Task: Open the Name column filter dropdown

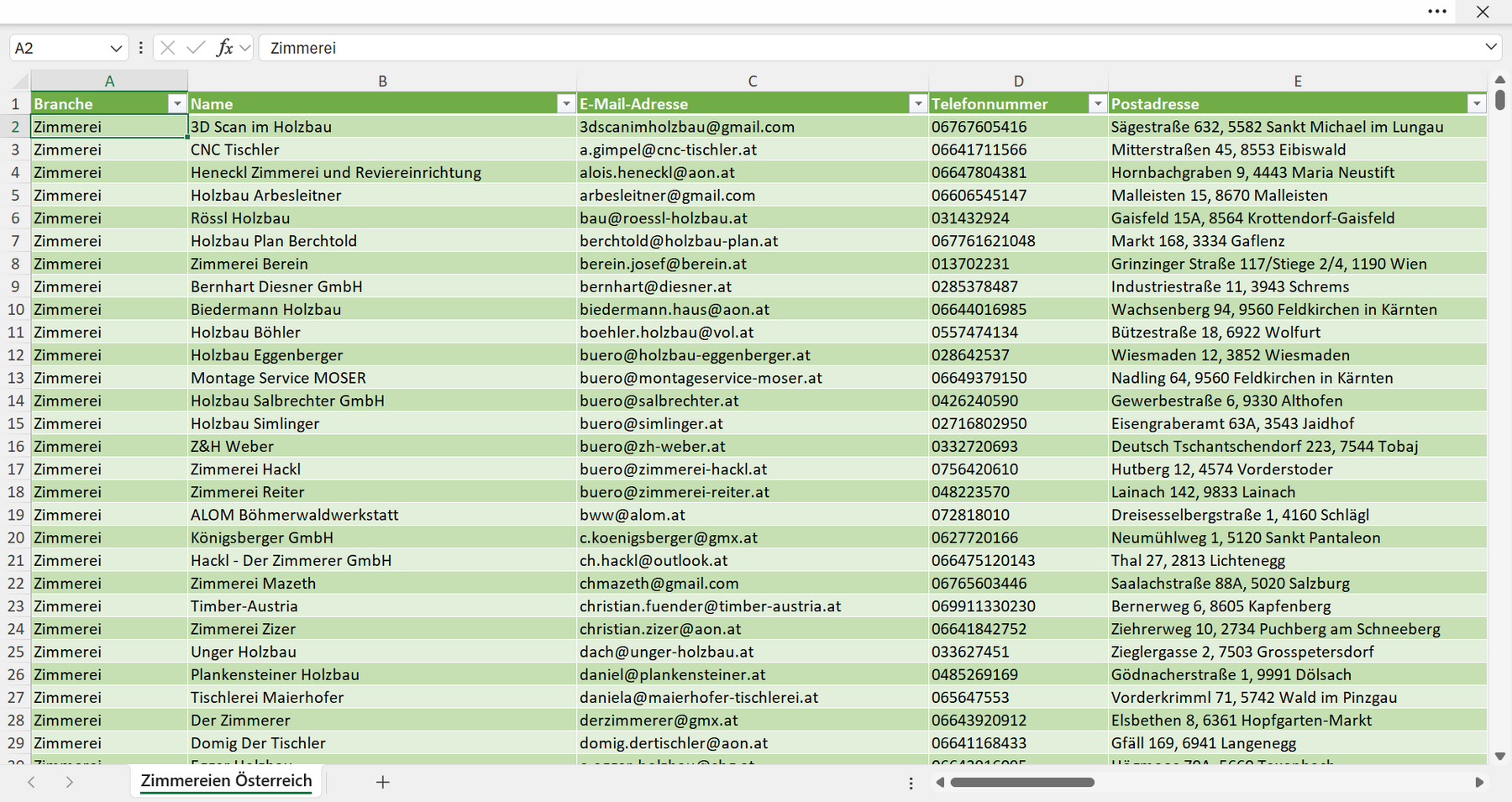Action: tap(566, 103)
